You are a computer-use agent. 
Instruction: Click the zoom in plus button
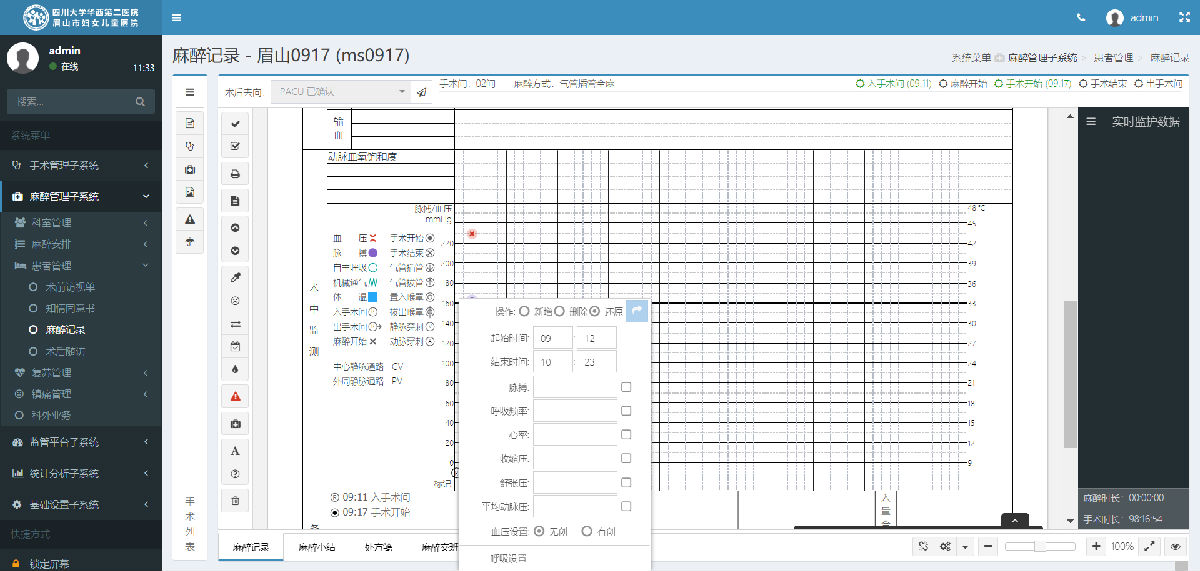[x=1096, y=547]
